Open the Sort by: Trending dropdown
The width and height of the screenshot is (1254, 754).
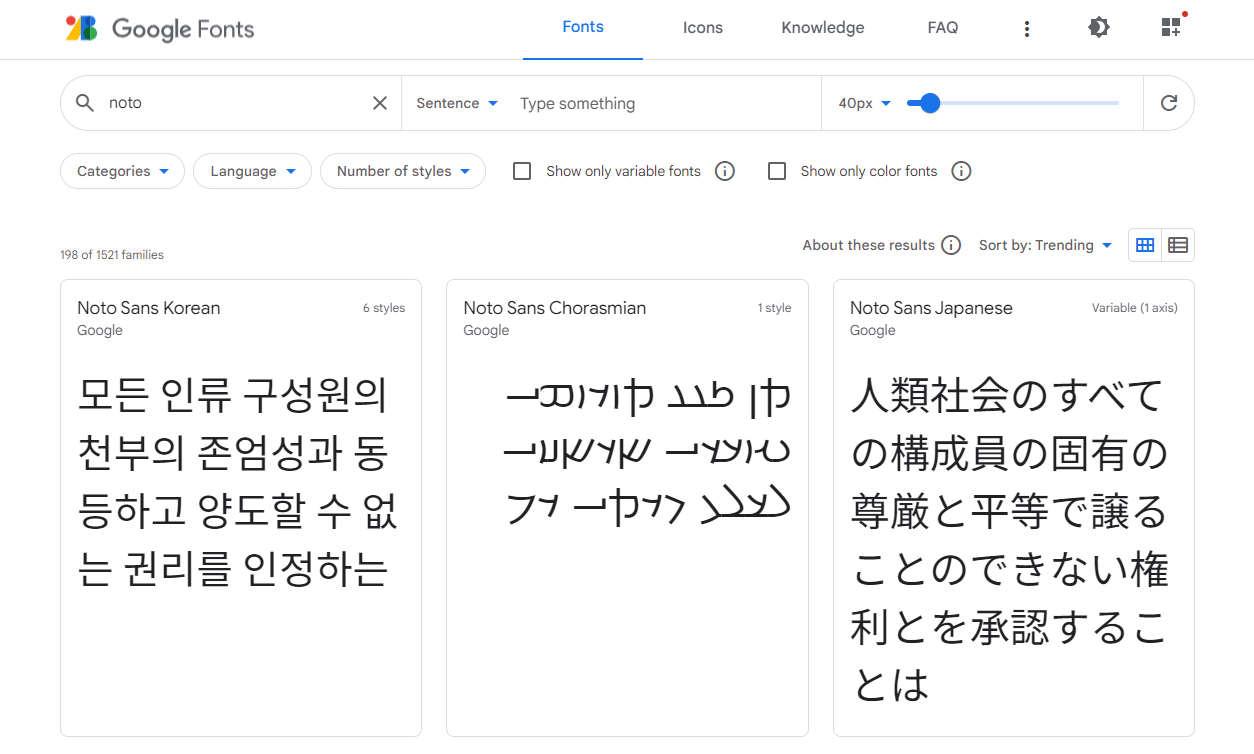pyautogui.click(x=1046, y=245)
